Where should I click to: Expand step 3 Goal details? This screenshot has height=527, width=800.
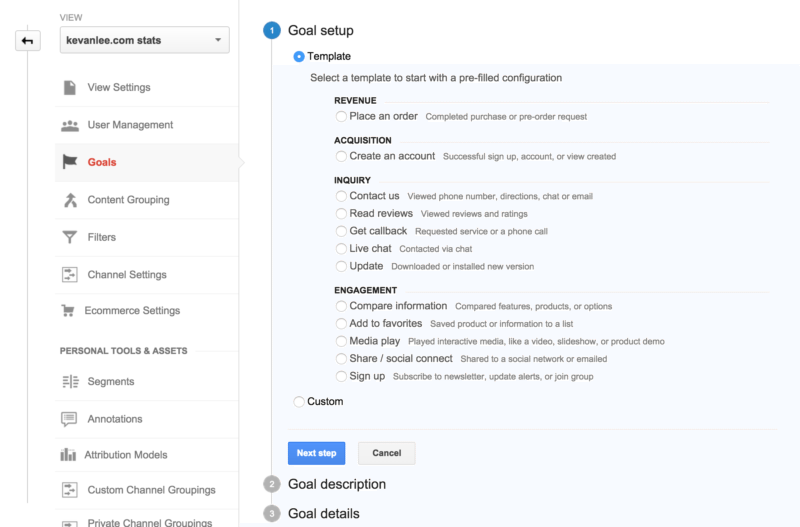[x=323, y=514]
